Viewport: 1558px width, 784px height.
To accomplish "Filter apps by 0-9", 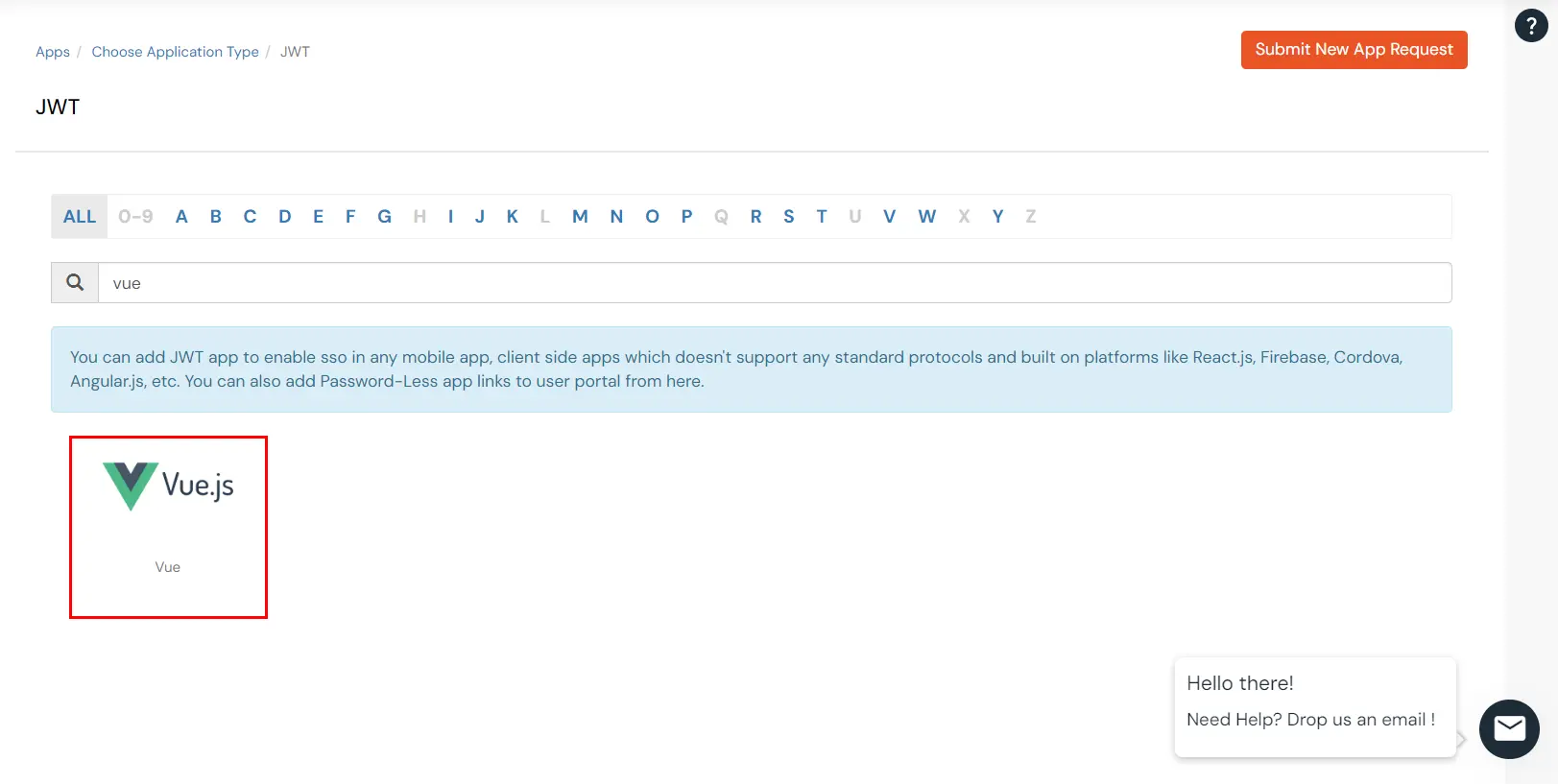I will tap(135, 217).
